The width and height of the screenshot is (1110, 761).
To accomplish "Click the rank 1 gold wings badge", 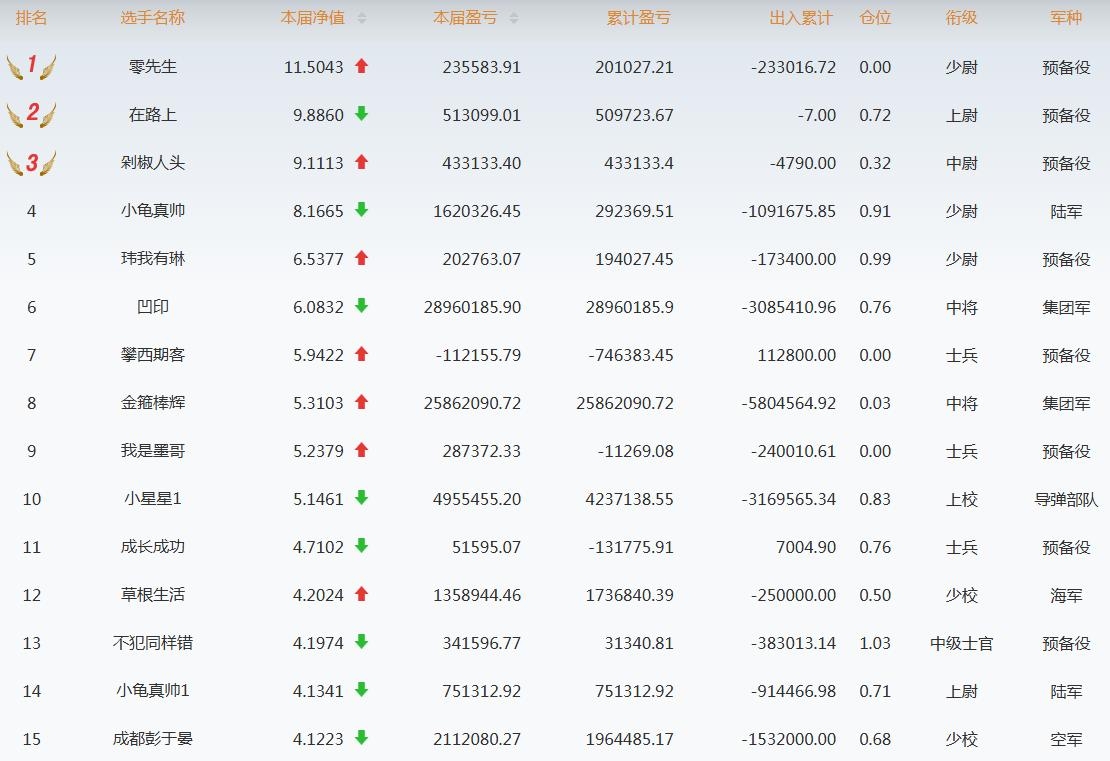I will (x=31, y=67).
